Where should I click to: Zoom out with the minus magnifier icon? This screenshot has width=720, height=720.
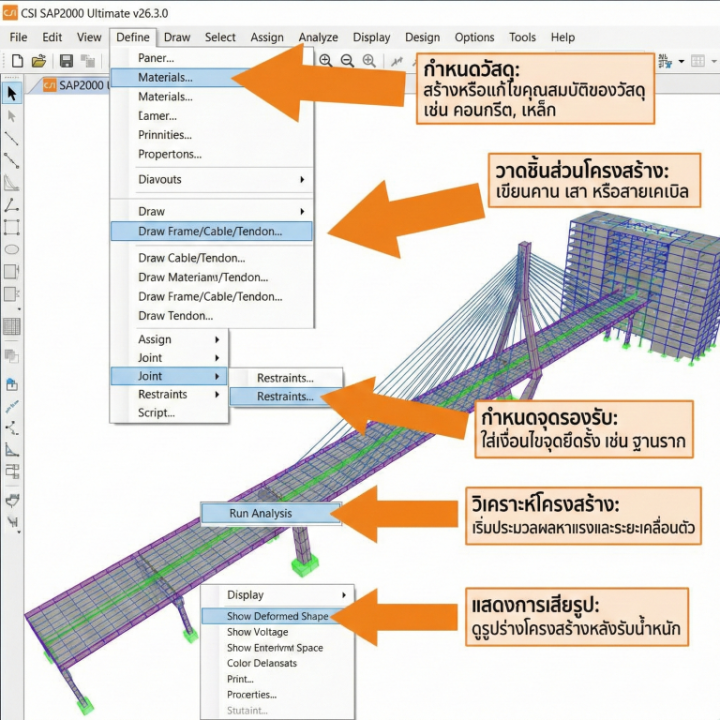(347, 61)
